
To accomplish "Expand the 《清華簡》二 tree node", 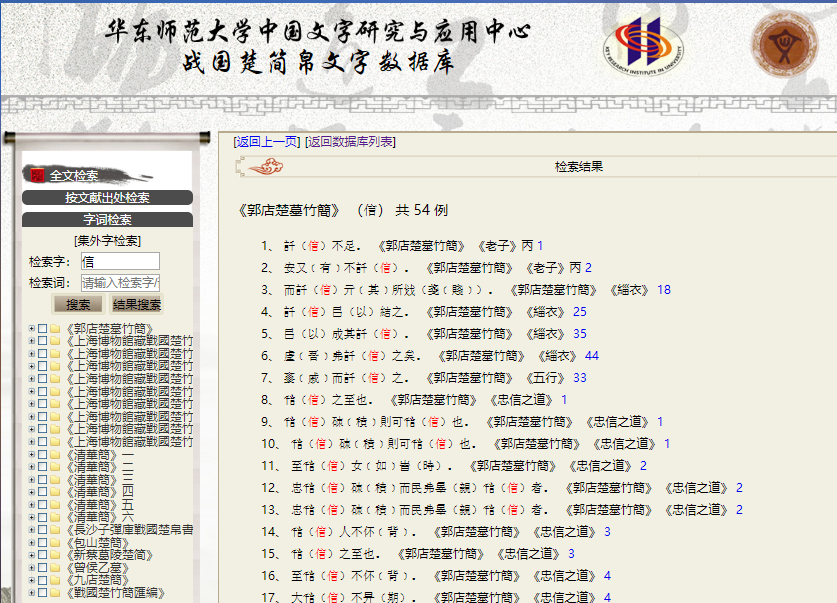I will point(31,467).
